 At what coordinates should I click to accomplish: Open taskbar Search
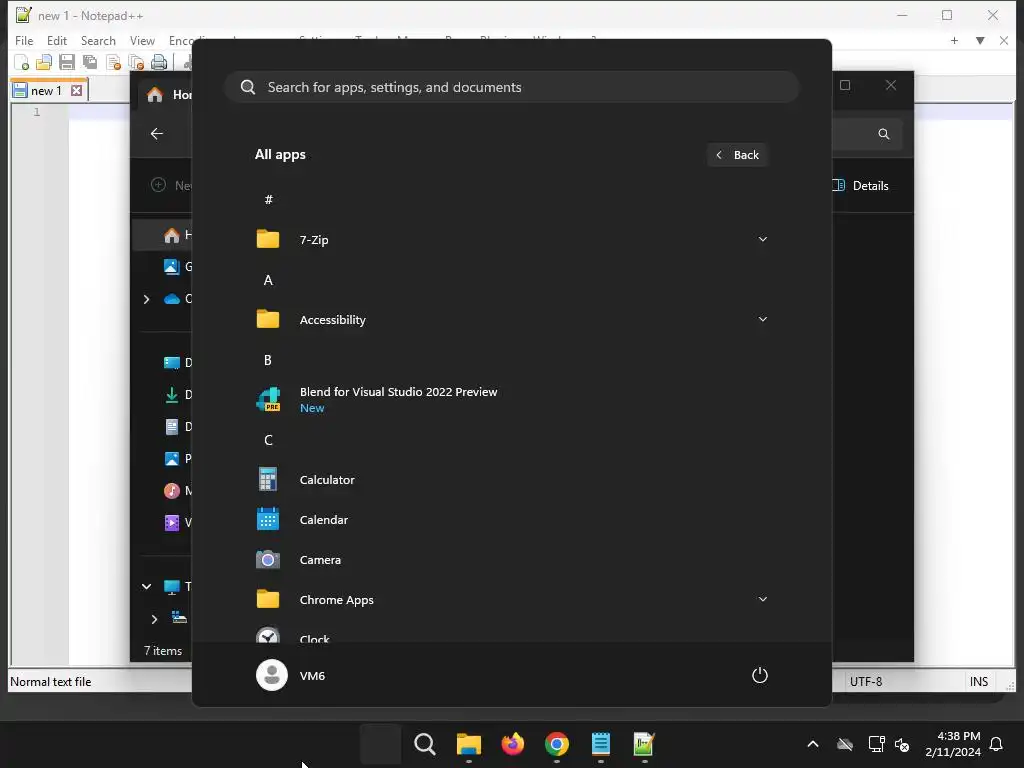click(424, 744)
